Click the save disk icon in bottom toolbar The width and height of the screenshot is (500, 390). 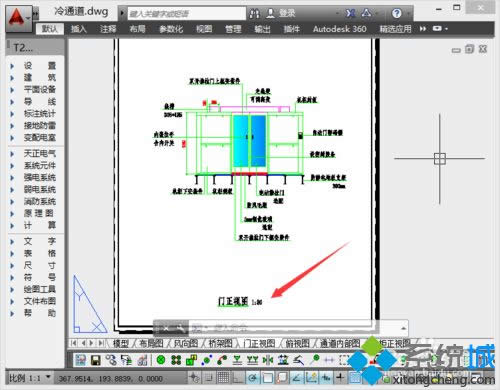[x=96, y=360]
